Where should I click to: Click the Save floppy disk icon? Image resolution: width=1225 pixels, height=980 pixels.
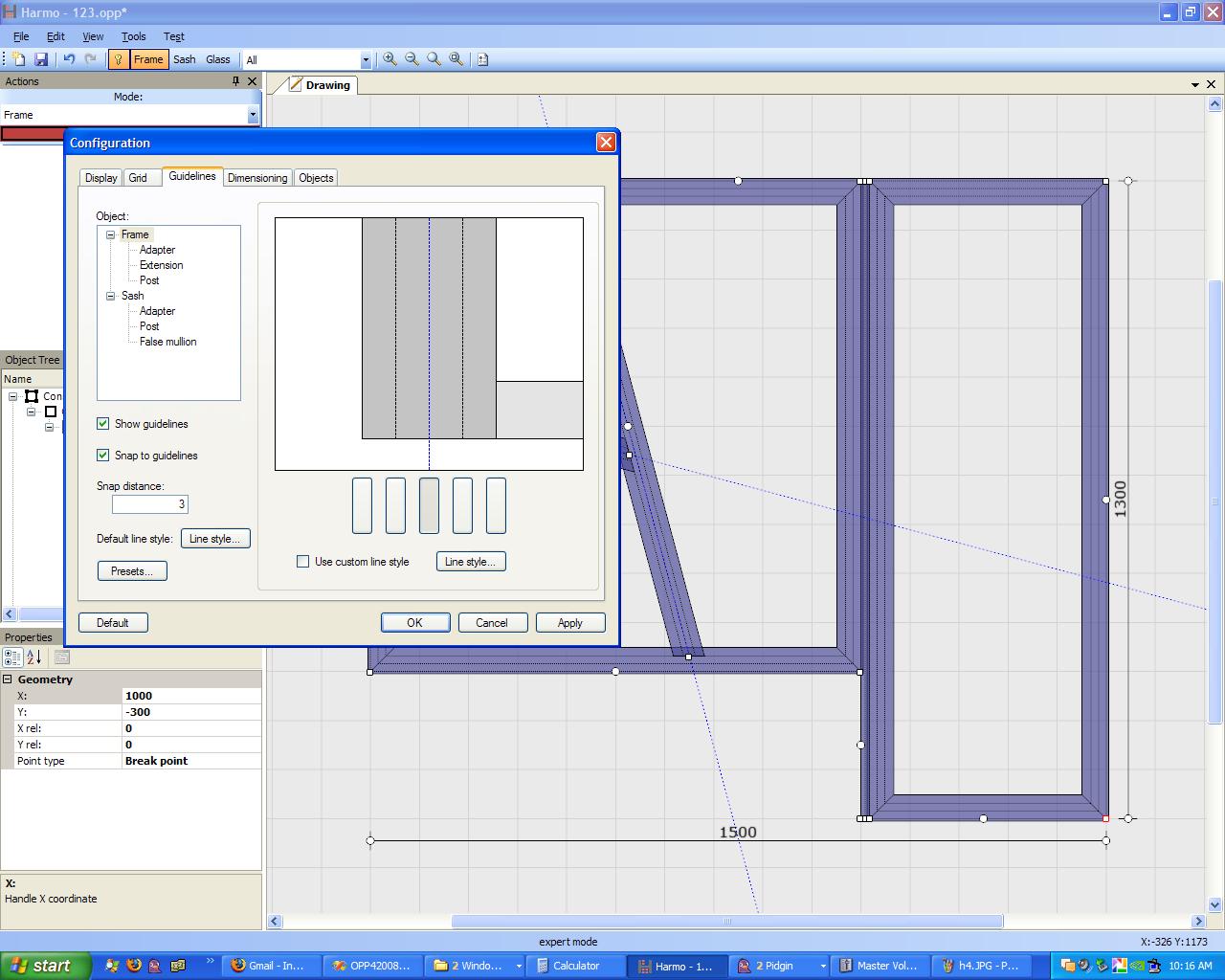click(x=41, y=59)
